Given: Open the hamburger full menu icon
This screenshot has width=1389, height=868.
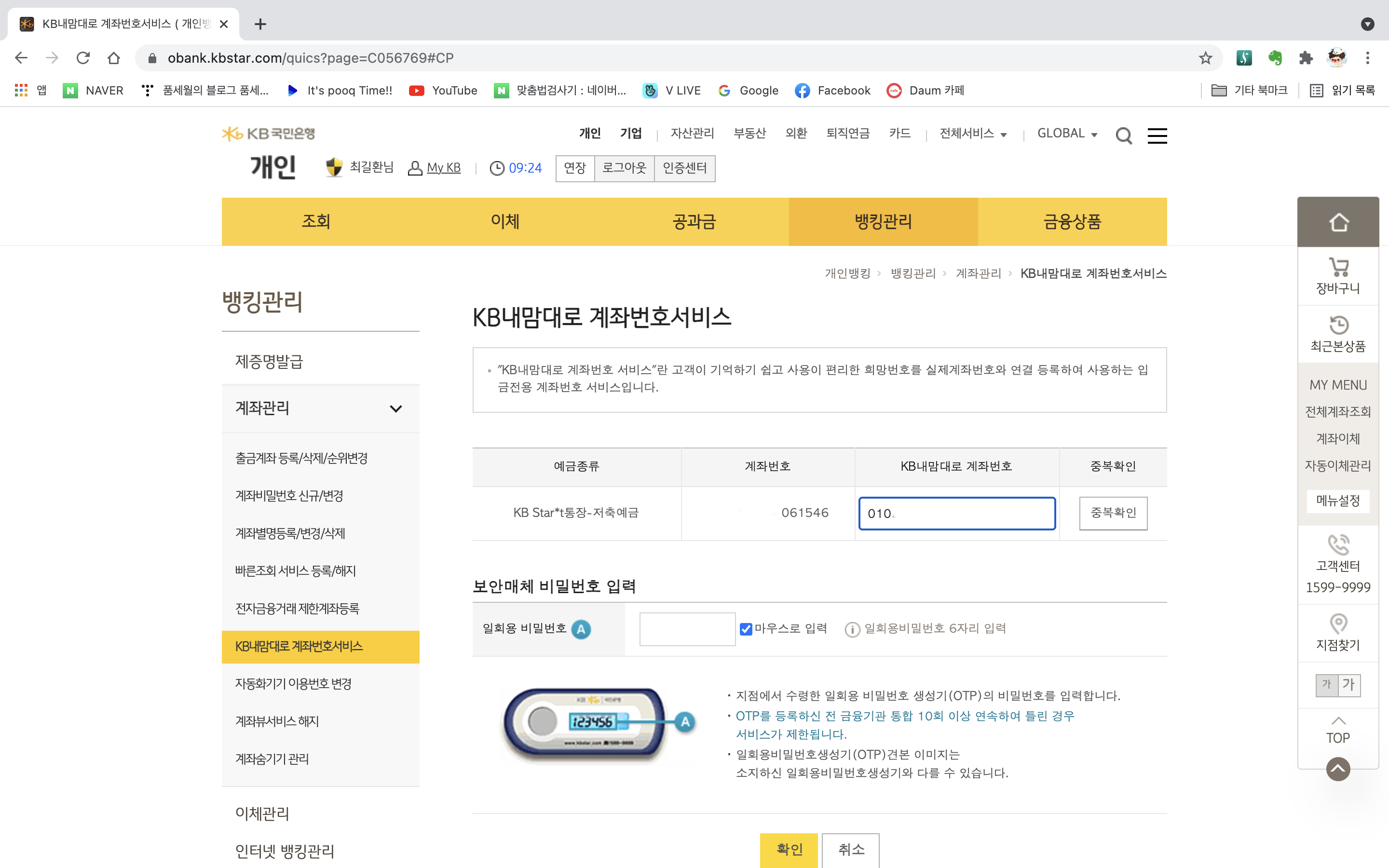Looking at the screenshot, I should coord(1157,136).
